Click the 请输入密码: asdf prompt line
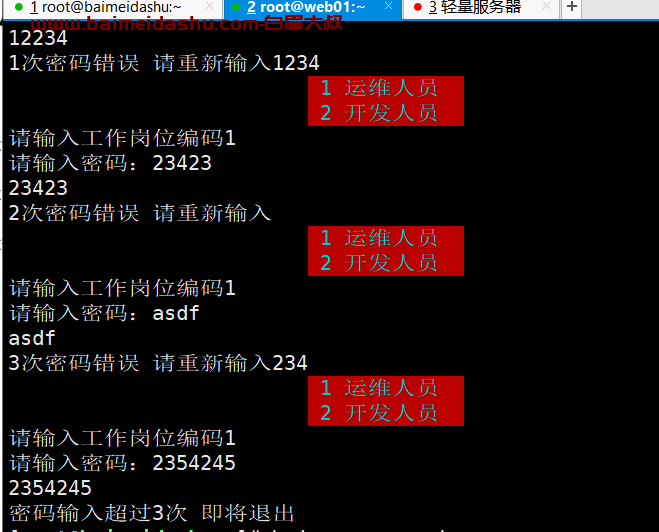659x532 pixels. tap(104, 313)
